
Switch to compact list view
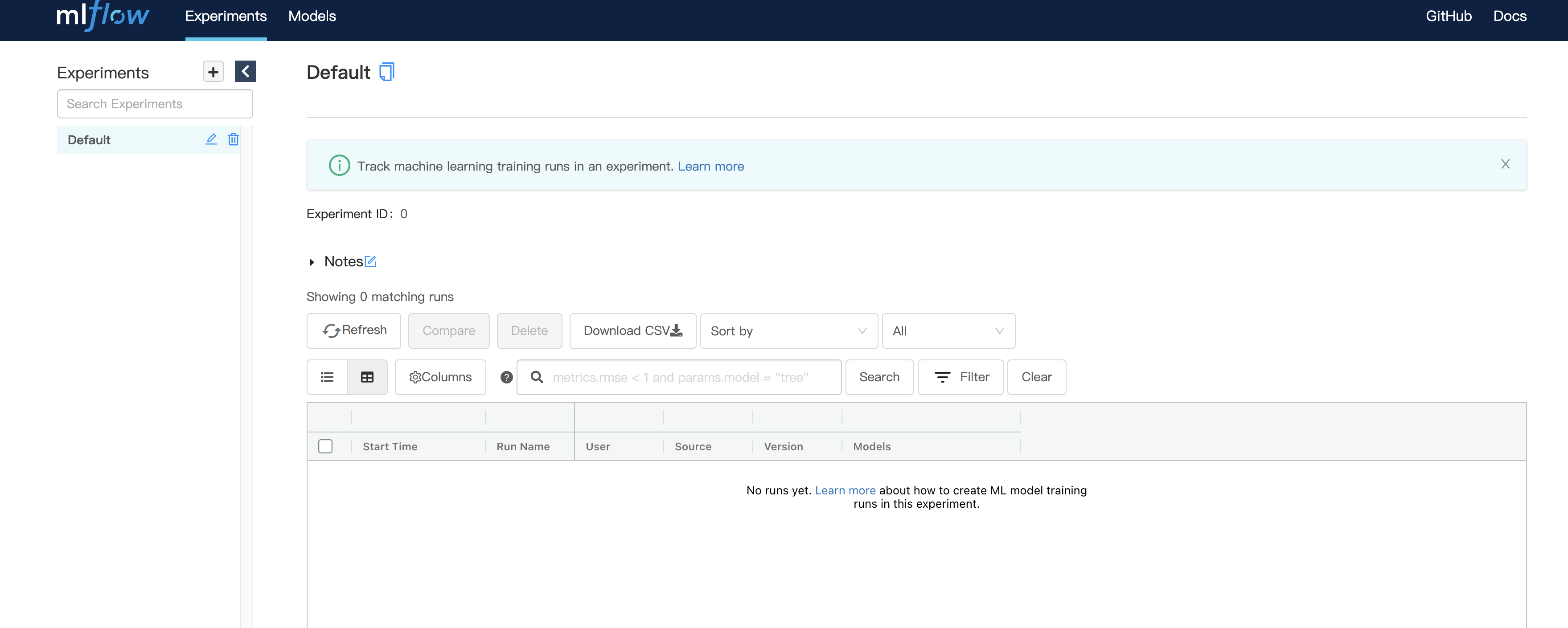[327, 377]
